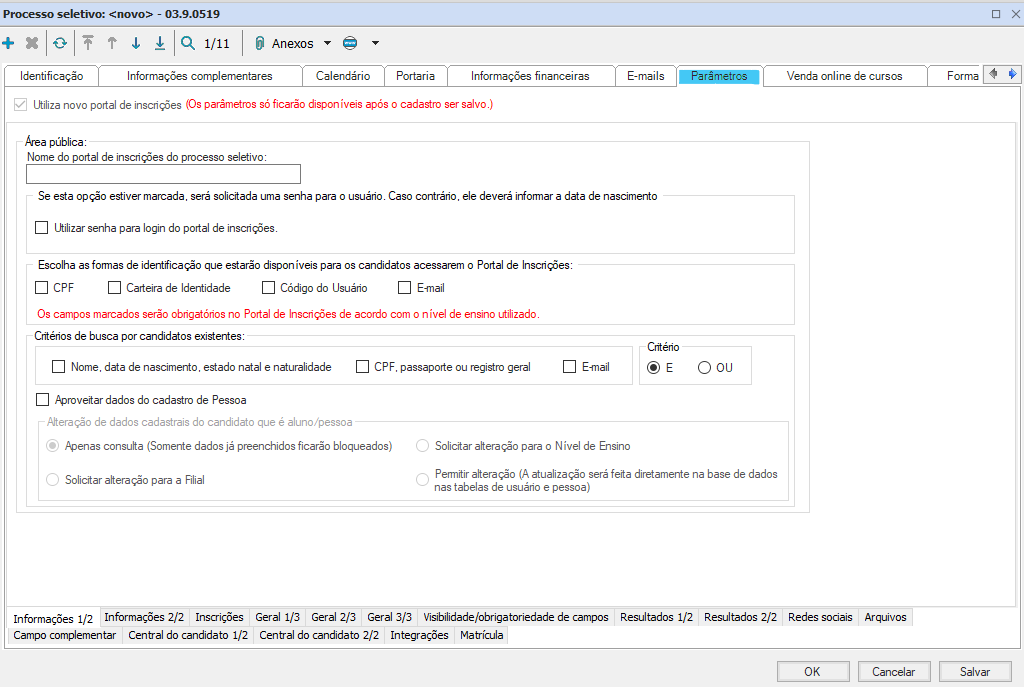This screenshot has width=1024, height=687.
Task: Jump to last record arrow icon
Action: 160,43
